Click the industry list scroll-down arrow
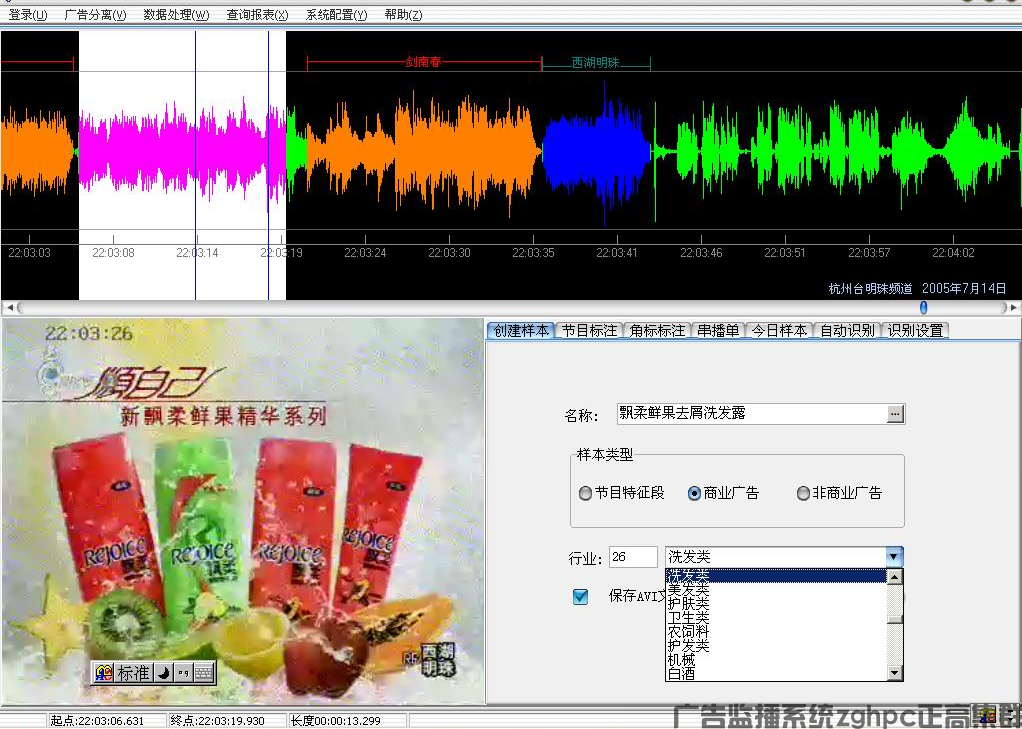1022x729 pixels. point(895,673)
